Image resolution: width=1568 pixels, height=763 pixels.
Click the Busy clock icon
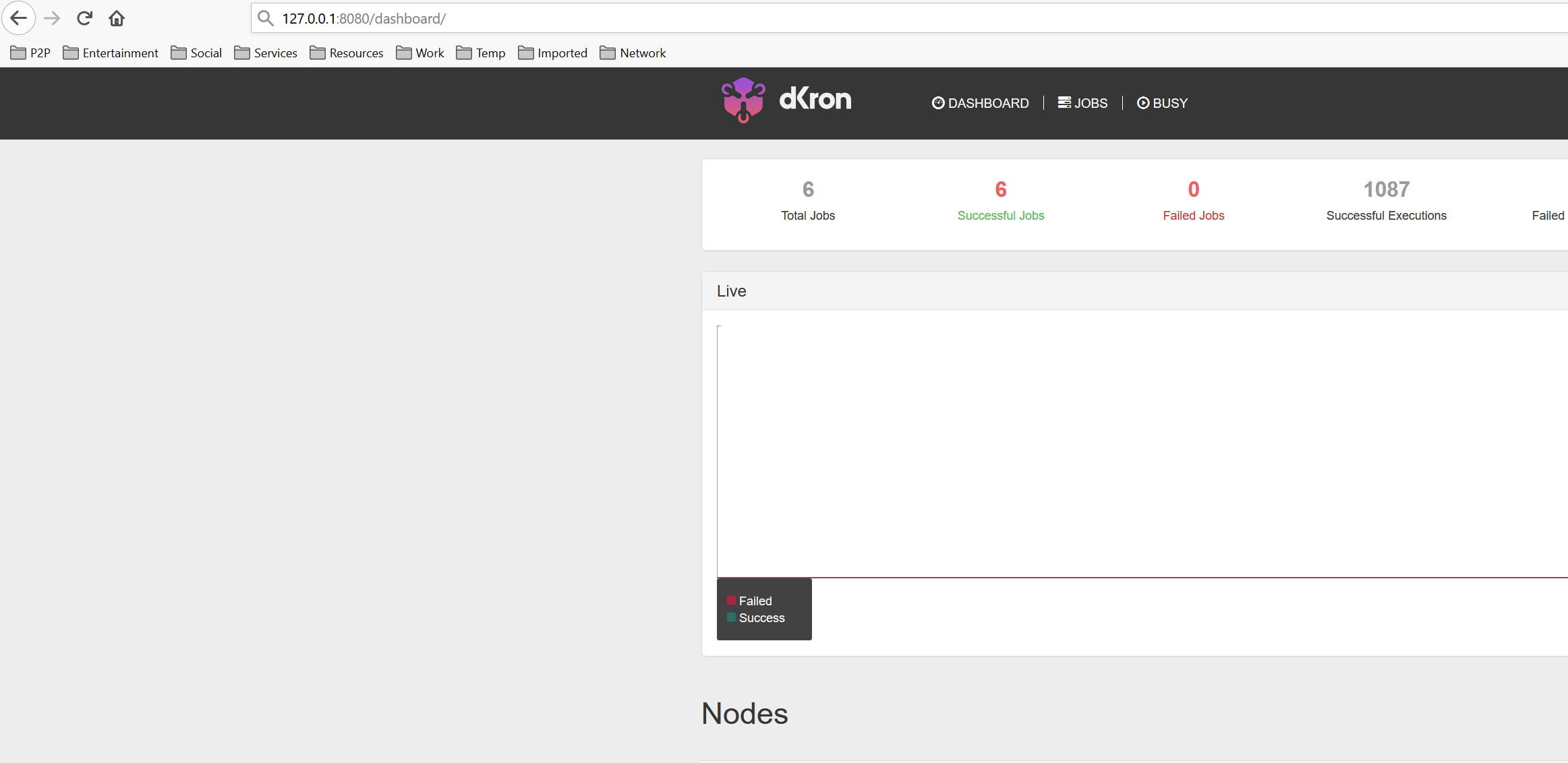click(x=1142, y=102)
